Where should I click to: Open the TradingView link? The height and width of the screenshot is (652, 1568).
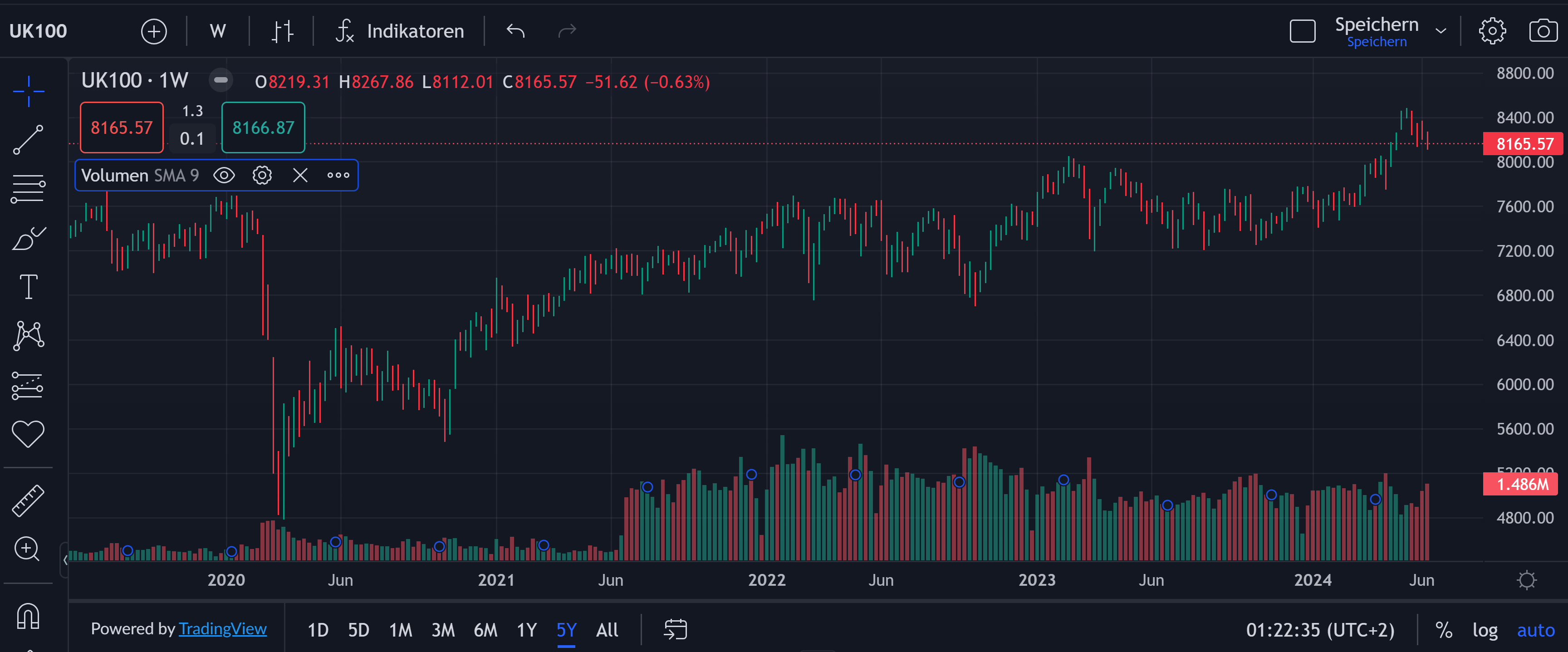222,628
